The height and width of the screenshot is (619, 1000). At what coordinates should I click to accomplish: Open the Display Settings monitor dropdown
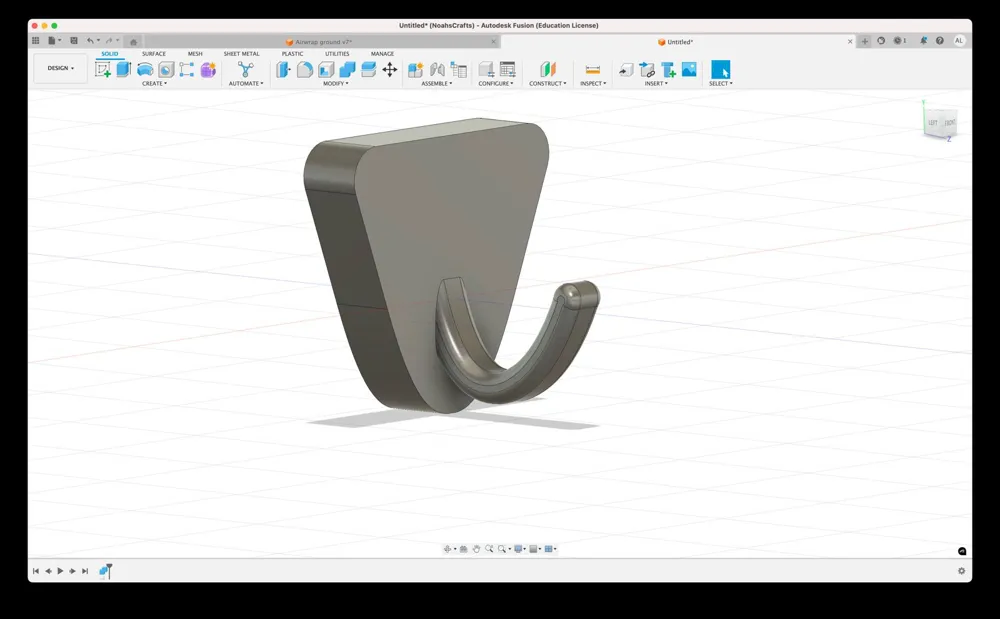coord(520,549)
